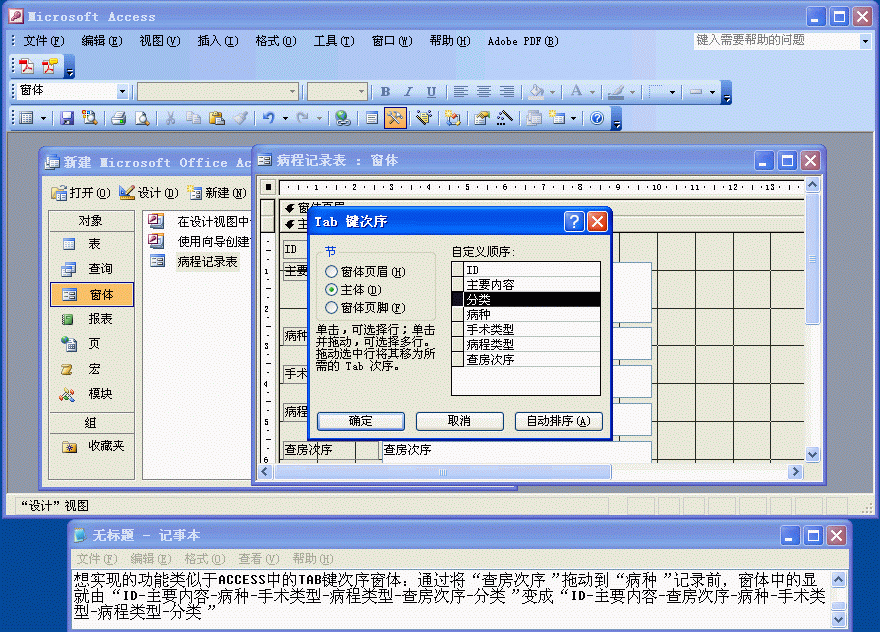The width and height of the screenshot is (880, 632).
Task: Click the Print toolbar icon
Action: 118,118
